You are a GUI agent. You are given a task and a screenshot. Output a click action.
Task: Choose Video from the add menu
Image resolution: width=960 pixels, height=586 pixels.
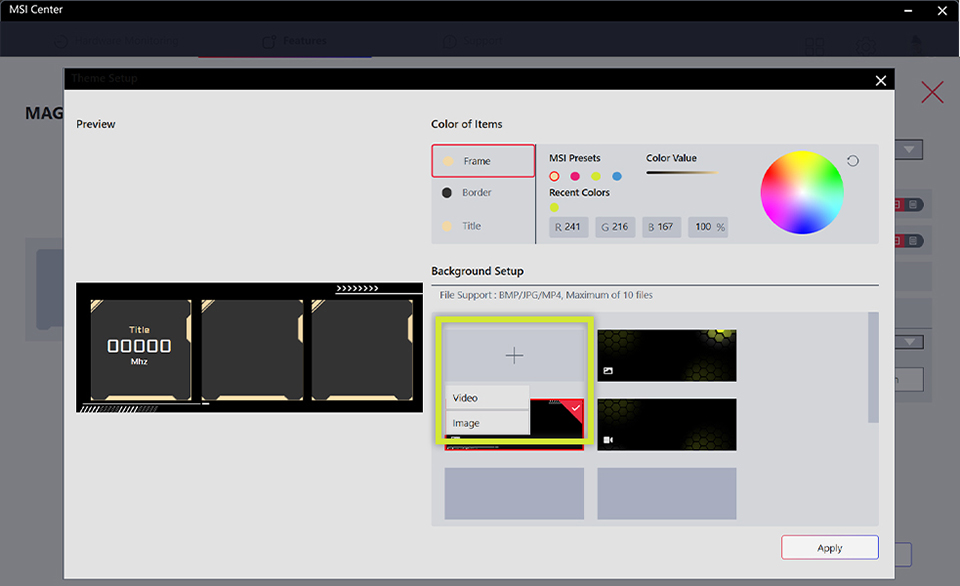487,398
